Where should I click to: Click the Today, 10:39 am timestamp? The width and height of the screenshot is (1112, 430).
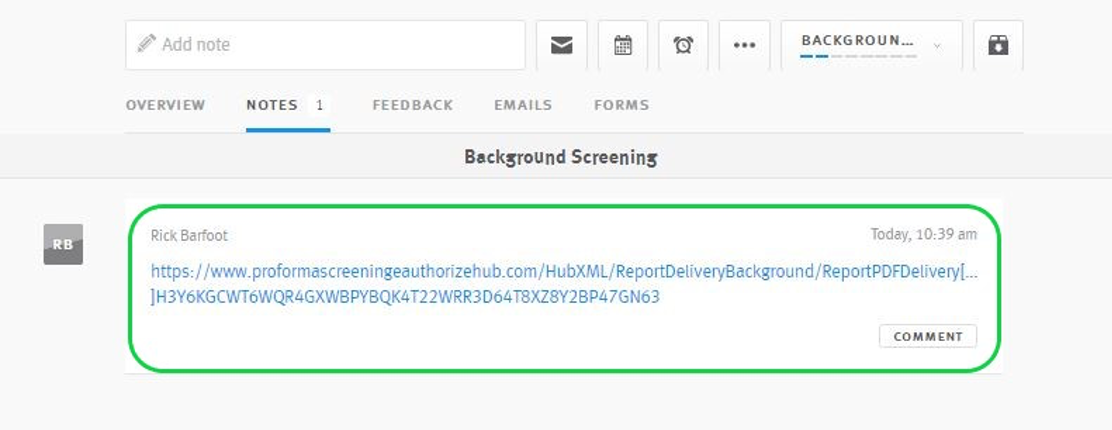[x=924, y=234]
